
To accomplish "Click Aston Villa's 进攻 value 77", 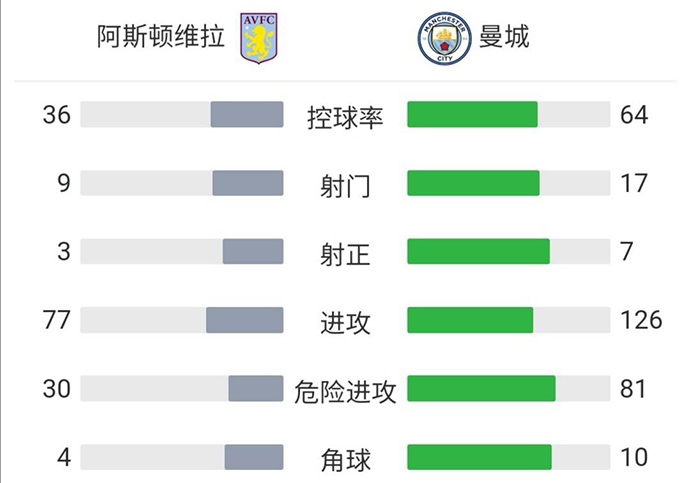I will click(x=57, y=320).
